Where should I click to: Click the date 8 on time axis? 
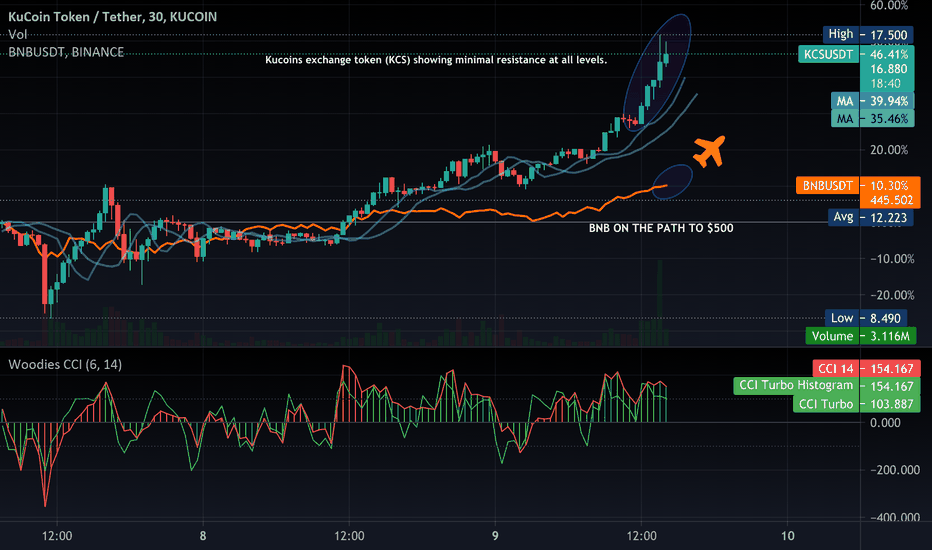coord(203,536)
